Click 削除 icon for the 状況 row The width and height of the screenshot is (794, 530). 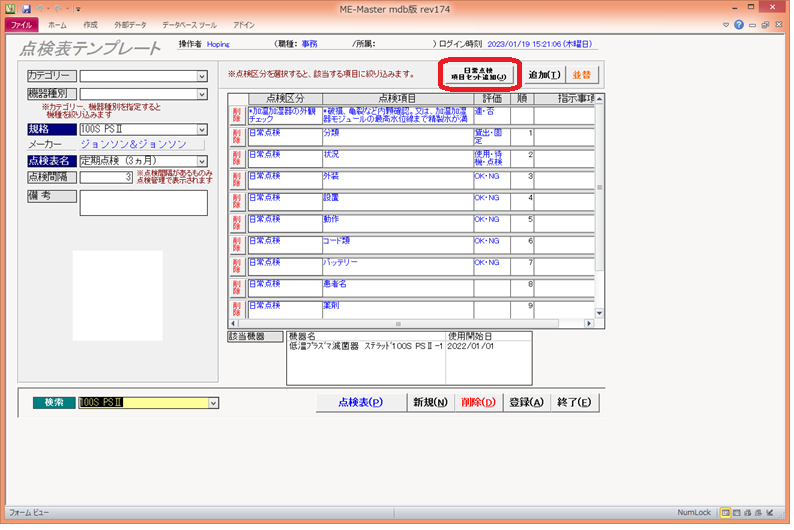(x=236, y=159)
